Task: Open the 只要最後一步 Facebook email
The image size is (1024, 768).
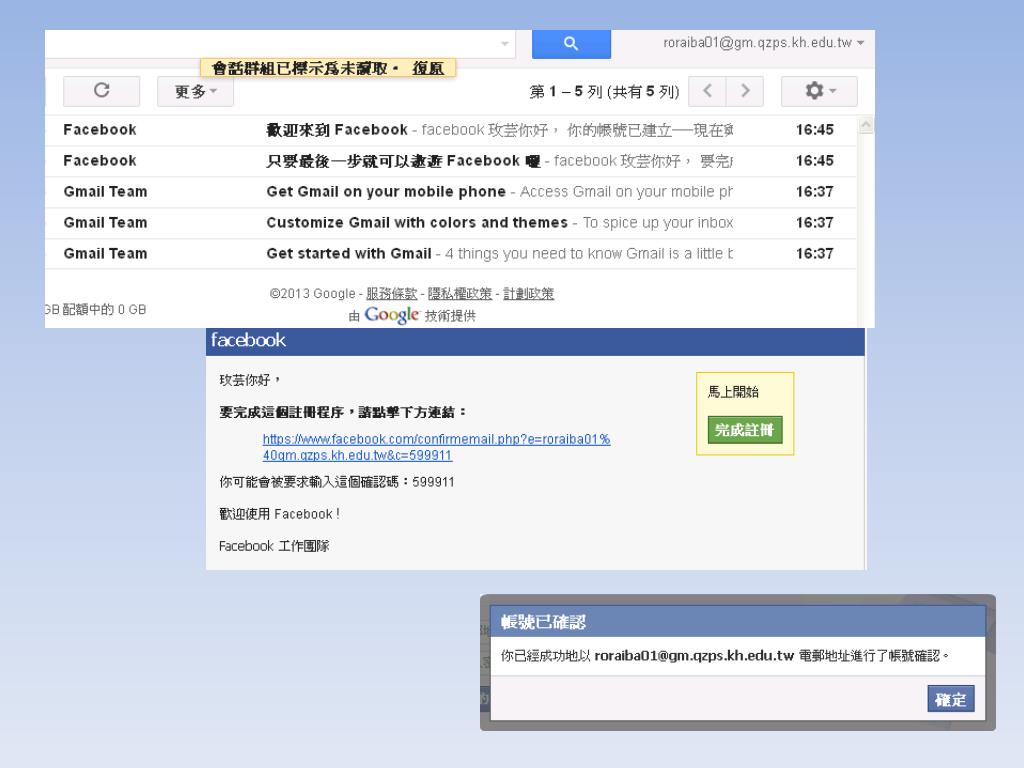Action: [451, 161]
